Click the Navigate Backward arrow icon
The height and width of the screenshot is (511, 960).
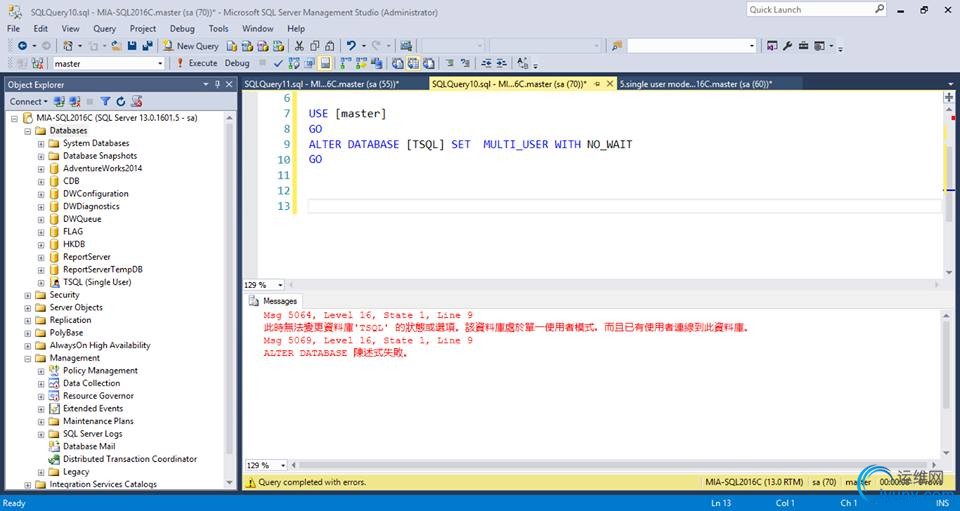point(22,46)
